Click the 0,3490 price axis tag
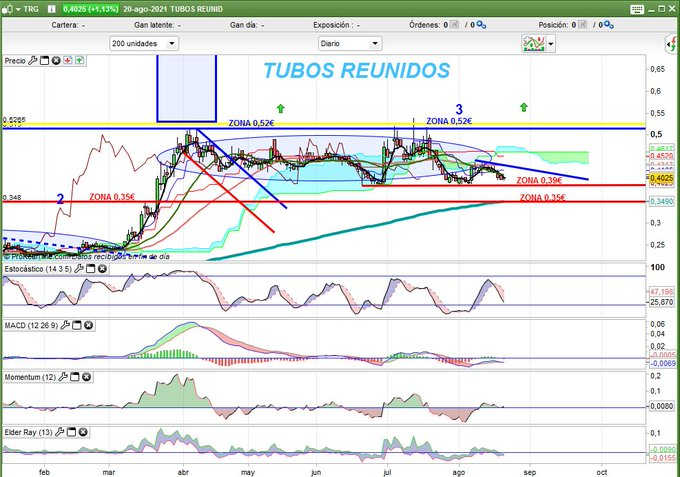680x477 pixels. [661, 202]
